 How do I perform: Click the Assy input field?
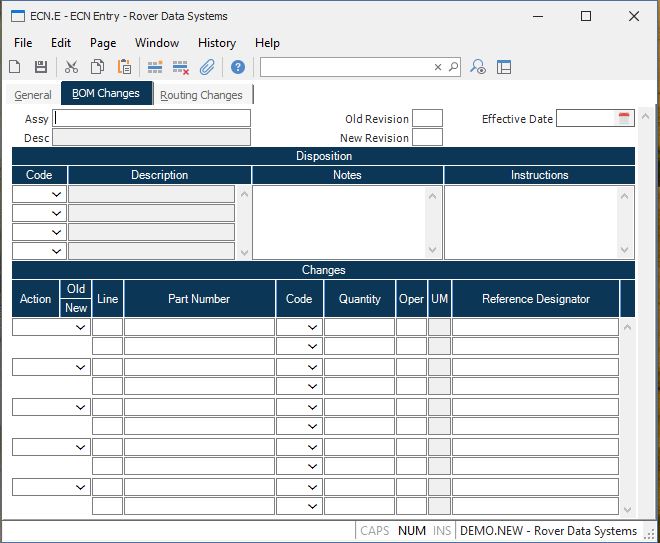click(x=152, y=118)
